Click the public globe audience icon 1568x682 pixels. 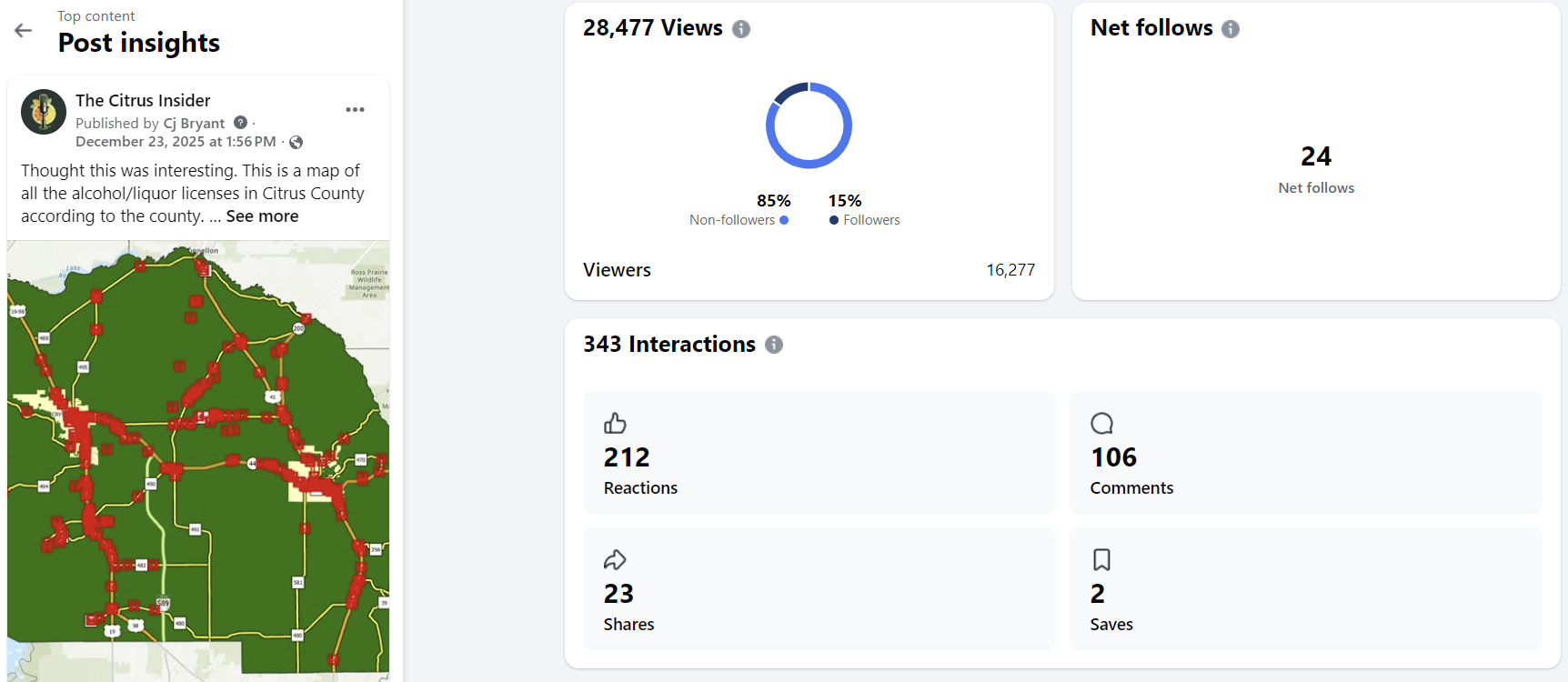pos(296,142)
